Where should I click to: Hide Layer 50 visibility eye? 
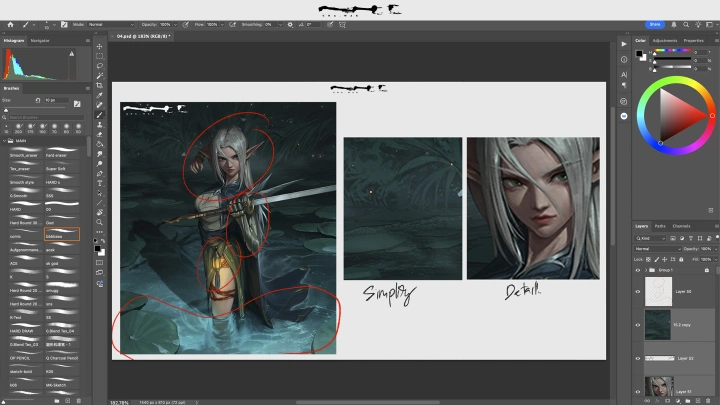(637, 292)
